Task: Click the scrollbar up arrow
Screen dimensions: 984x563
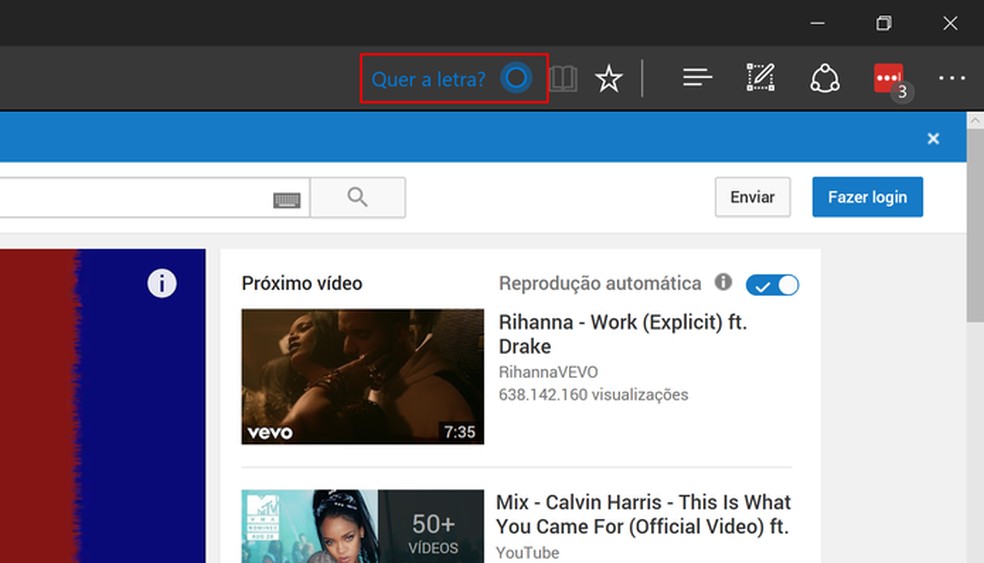Action: 975,121
